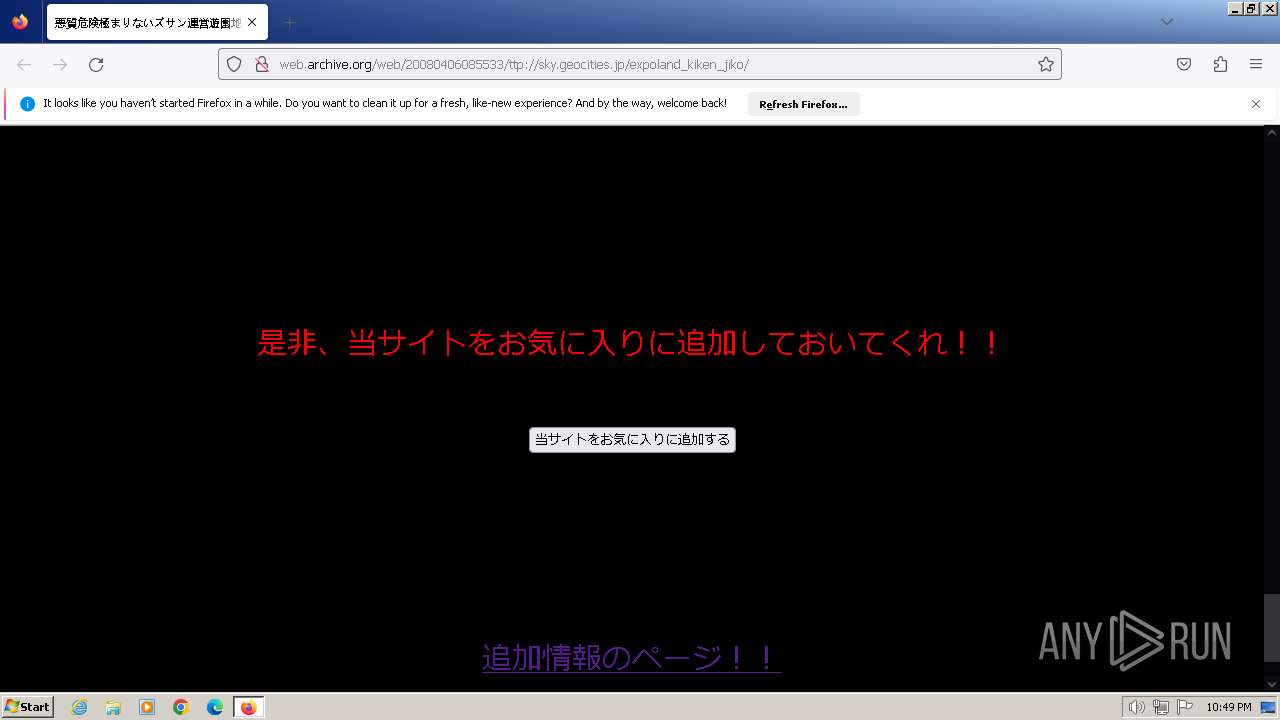Select Firefox taskbar button

click(x=248, y=707)
